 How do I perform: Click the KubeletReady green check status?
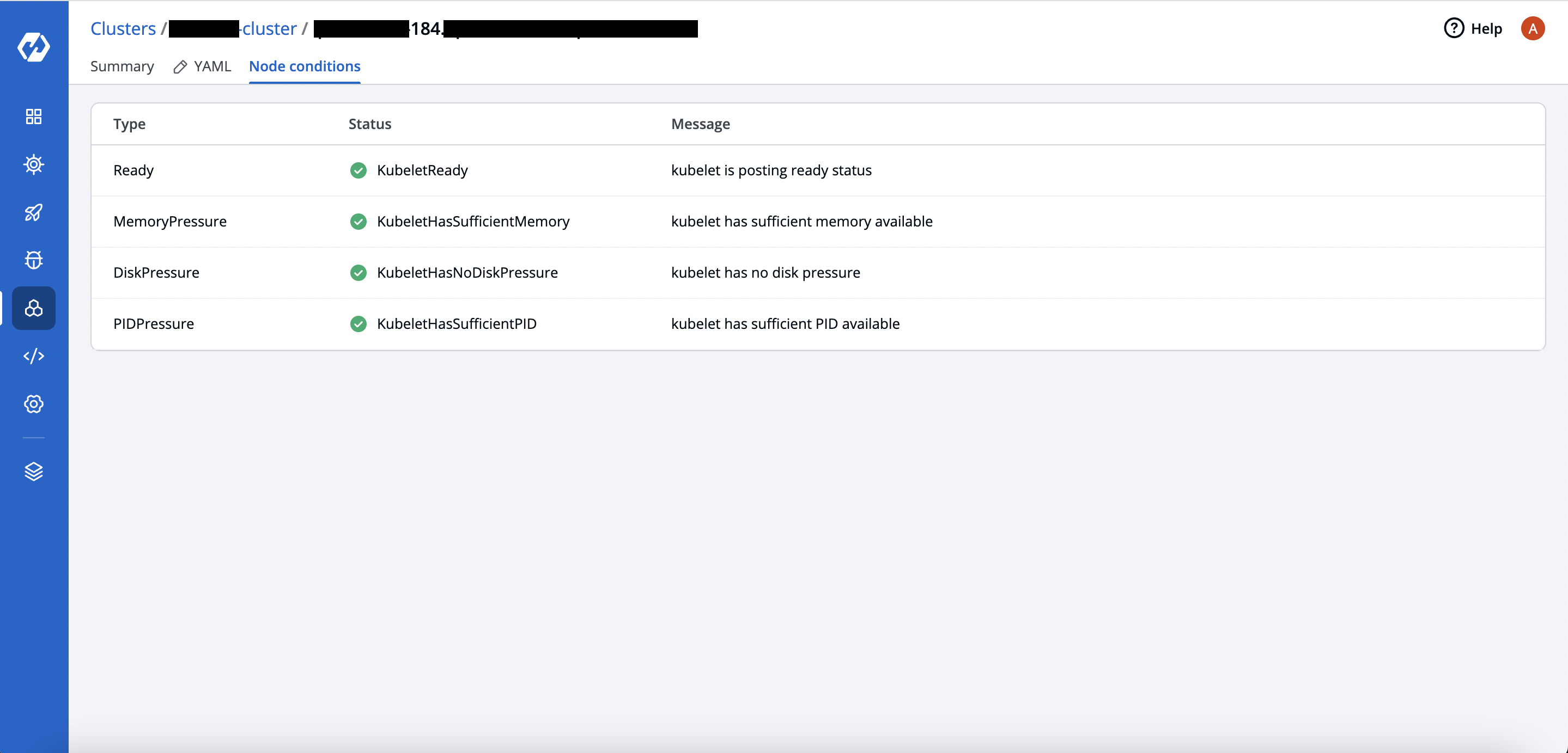(358, 170)
